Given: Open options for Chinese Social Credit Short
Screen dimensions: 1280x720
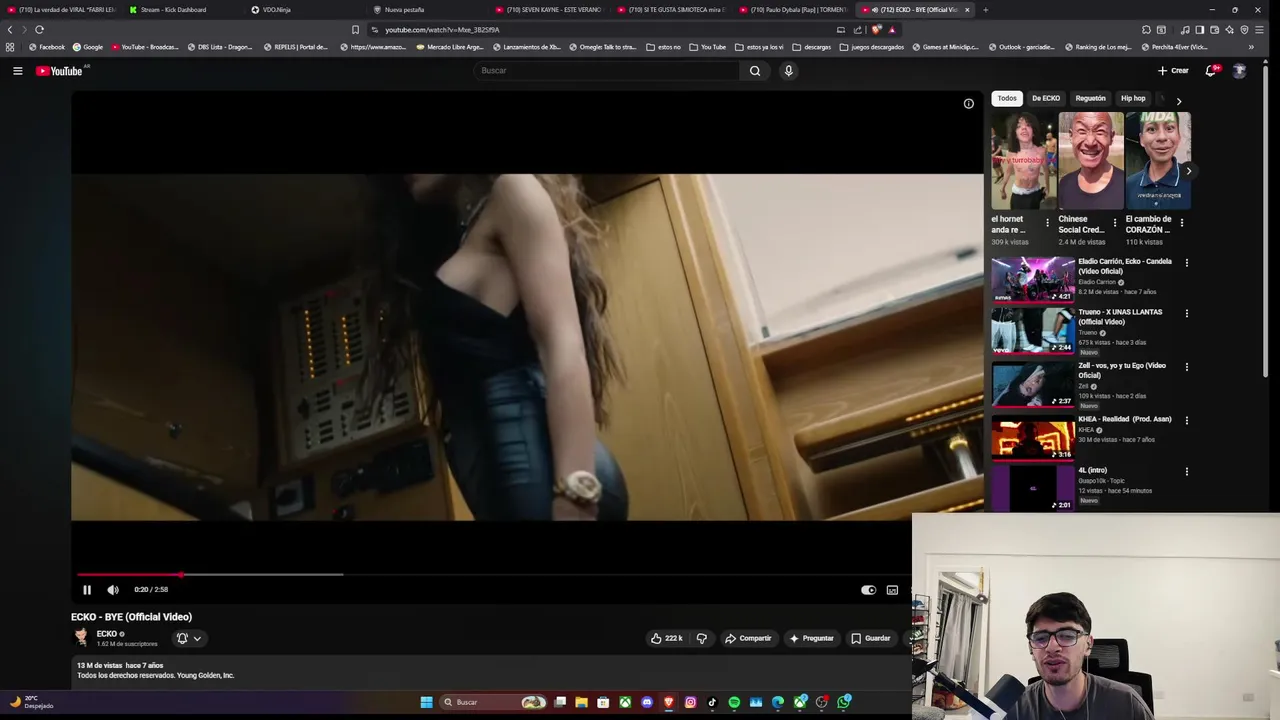Looking at the screenshot, I should [1115, 223].
